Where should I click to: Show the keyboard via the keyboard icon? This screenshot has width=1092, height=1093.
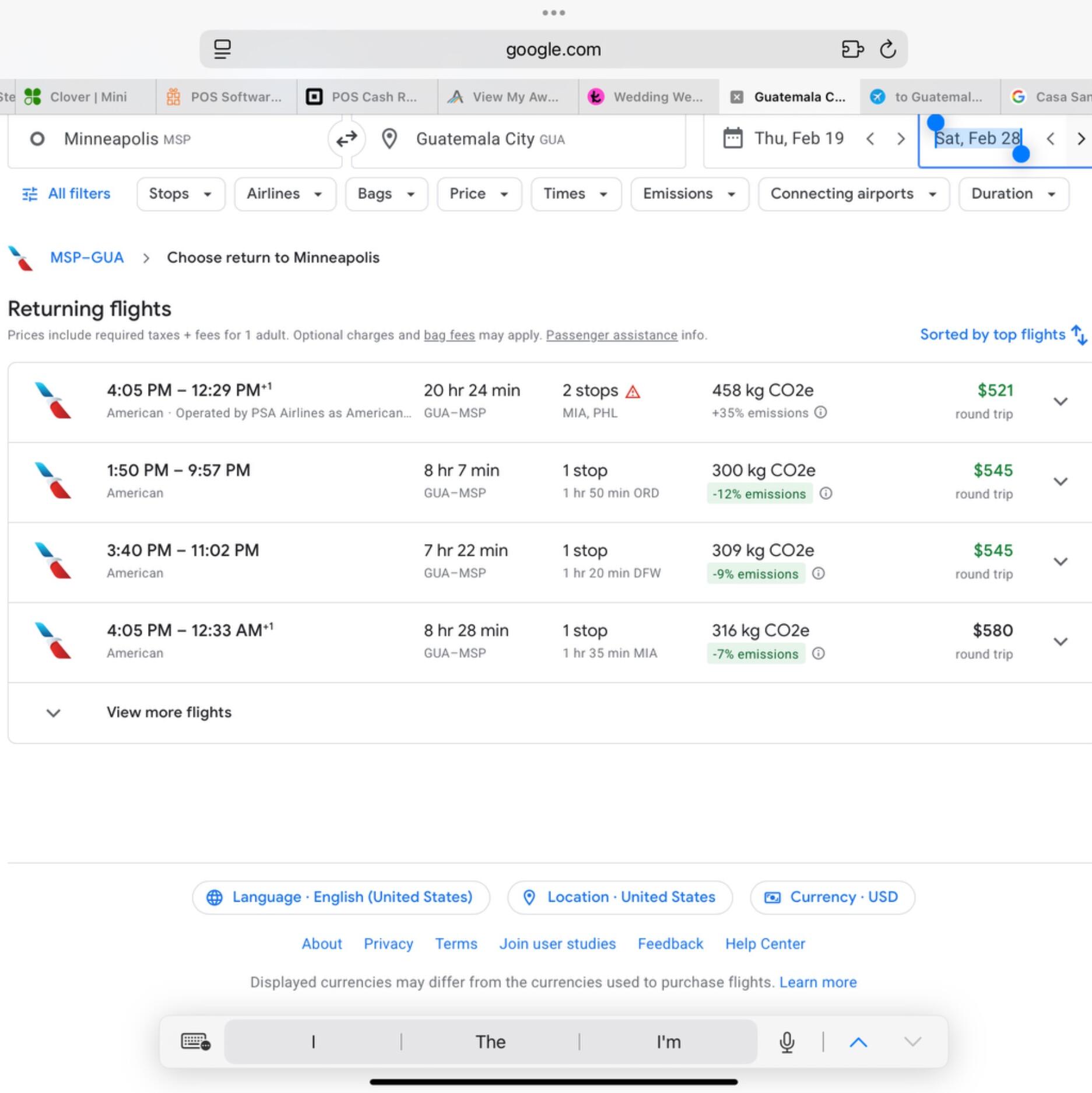[195, 1042]
